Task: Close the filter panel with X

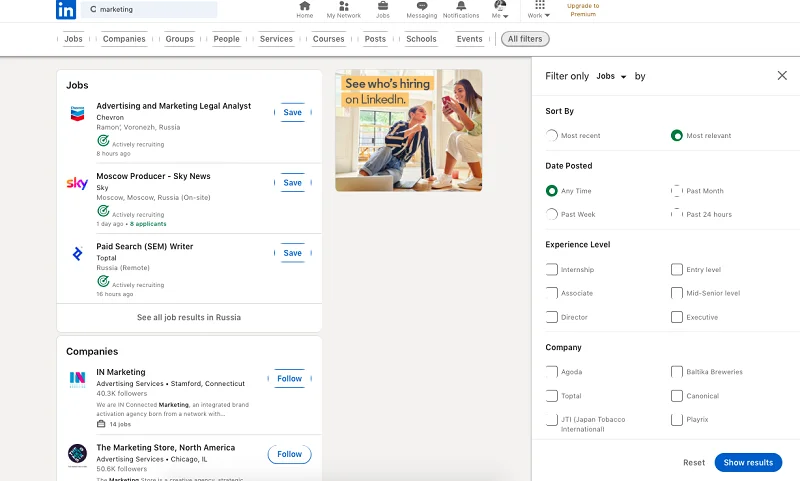Action: point(782,76)
